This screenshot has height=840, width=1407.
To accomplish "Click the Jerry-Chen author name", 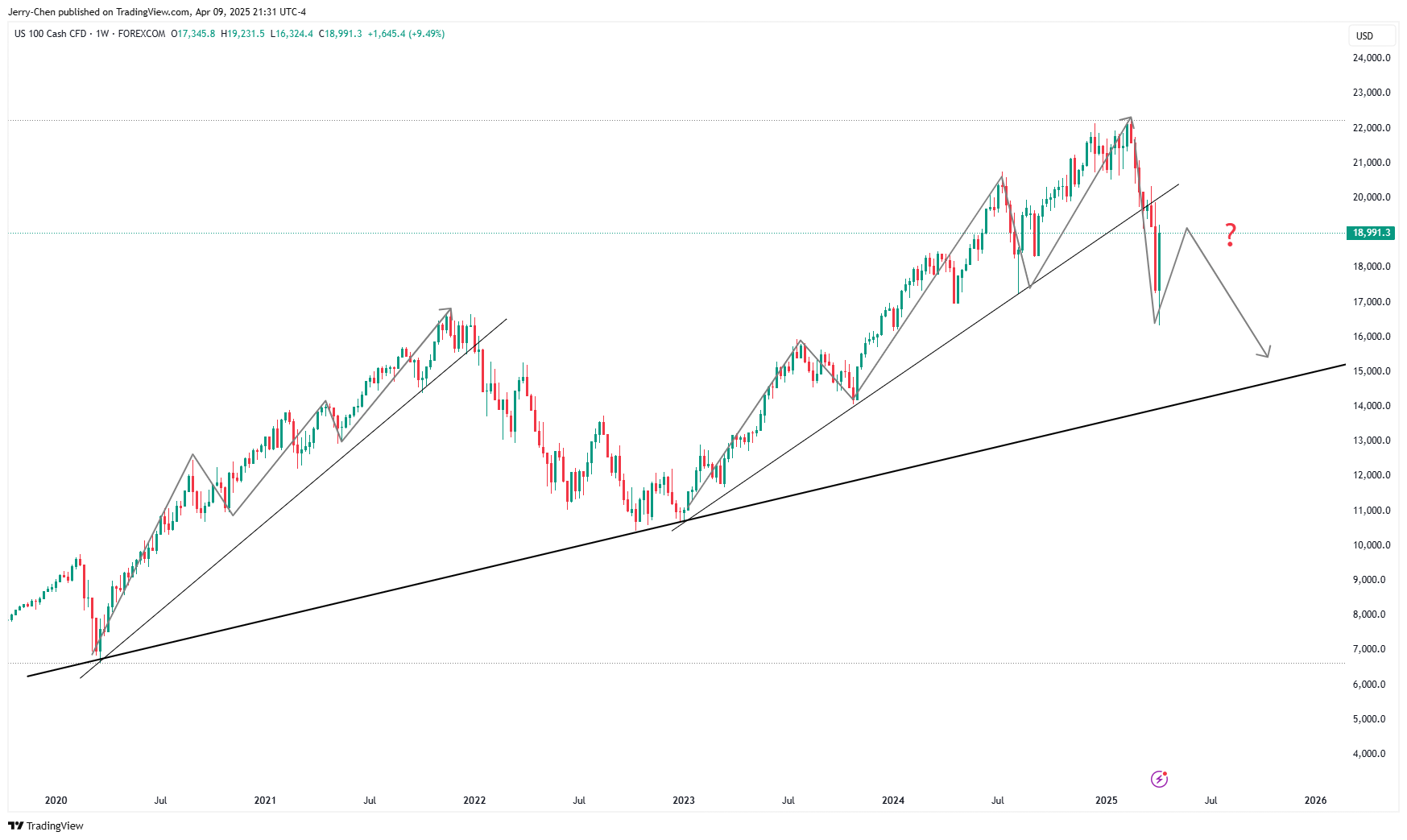I will pos(31,12).
